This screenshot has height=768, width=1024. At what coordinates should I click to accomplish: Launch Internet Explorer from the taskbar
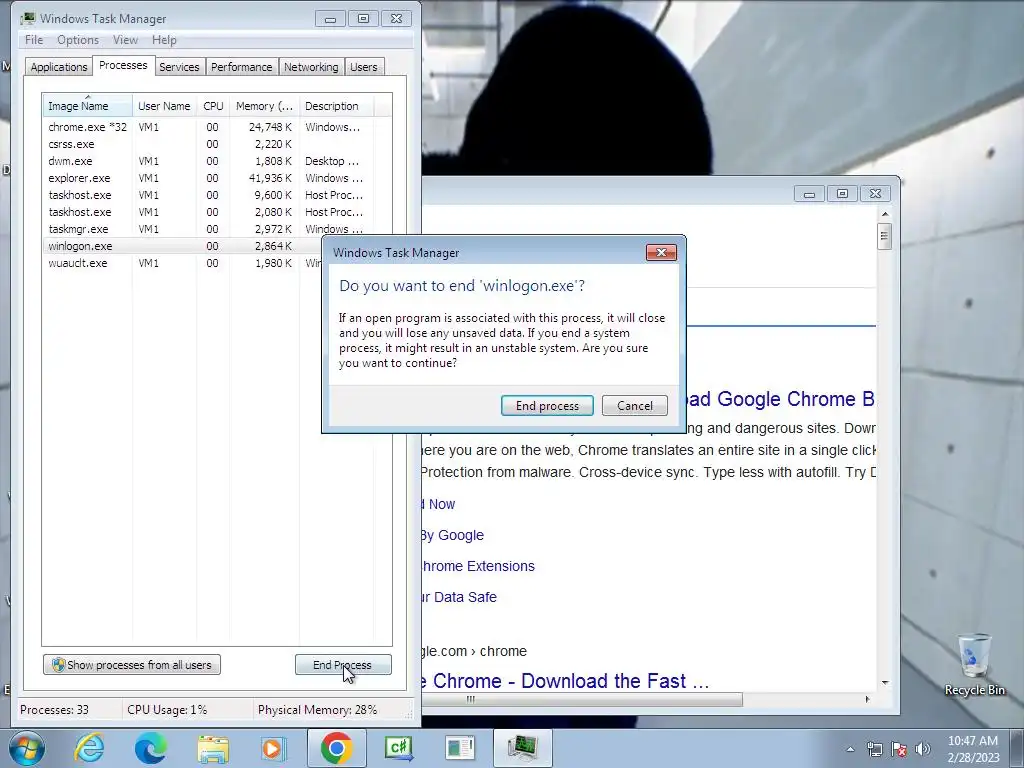point(89,748)
